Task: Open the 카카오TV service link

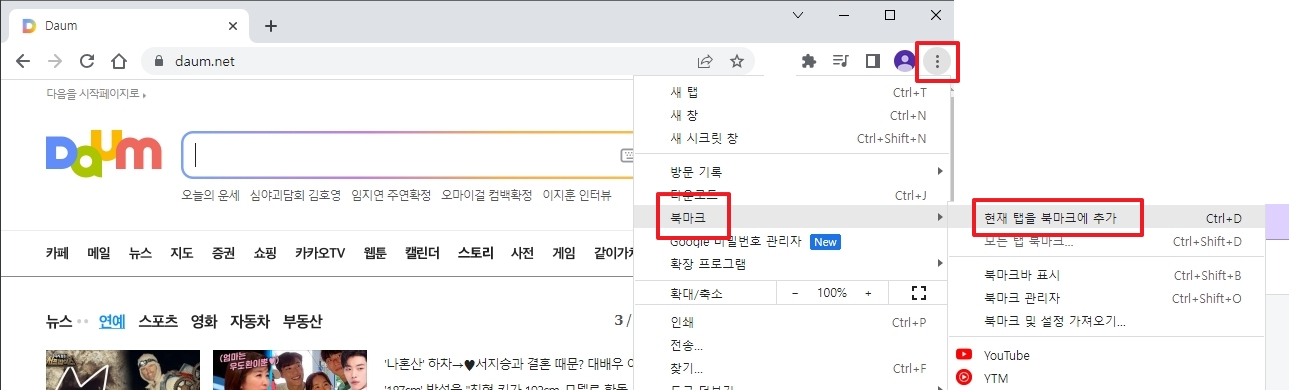Action: tap(320, 253)
